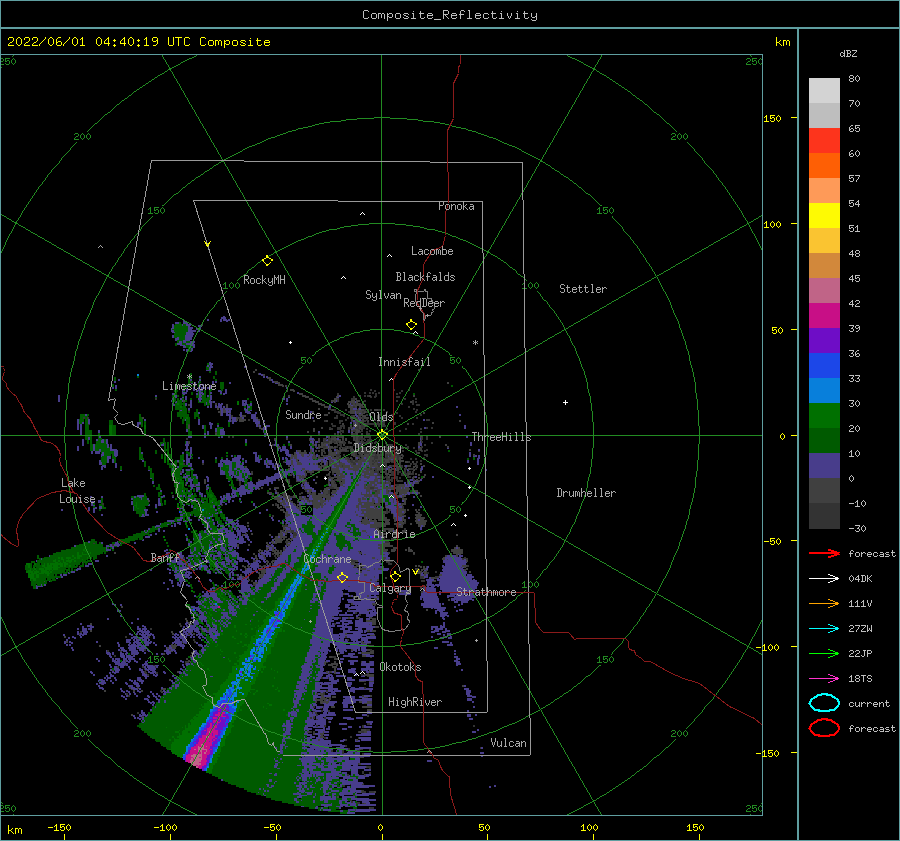Click the Calgary city label
900x841 pixels.
(x=390, y=588)
